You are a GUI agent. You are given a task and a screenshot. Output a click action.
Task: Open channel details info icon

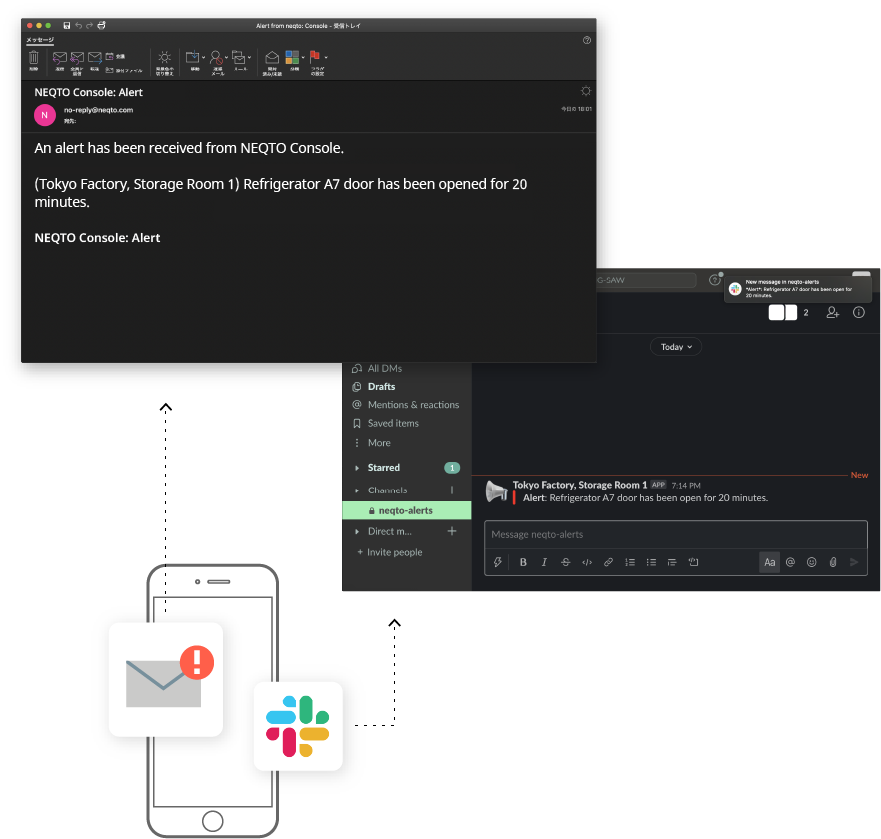pos(858,313)
